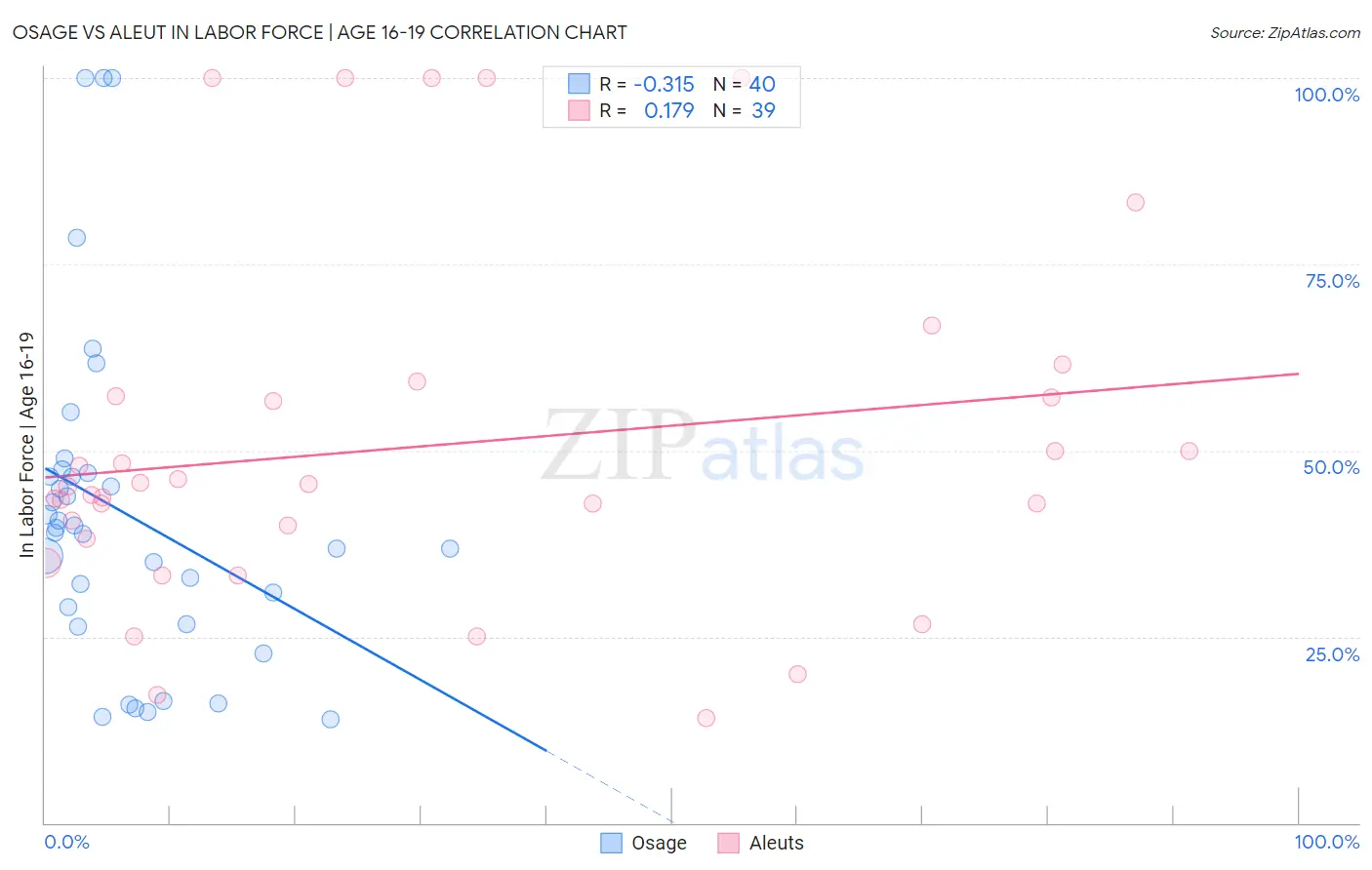Click the 75.0% y-axis label
1372x870 pixels.
1332,281
